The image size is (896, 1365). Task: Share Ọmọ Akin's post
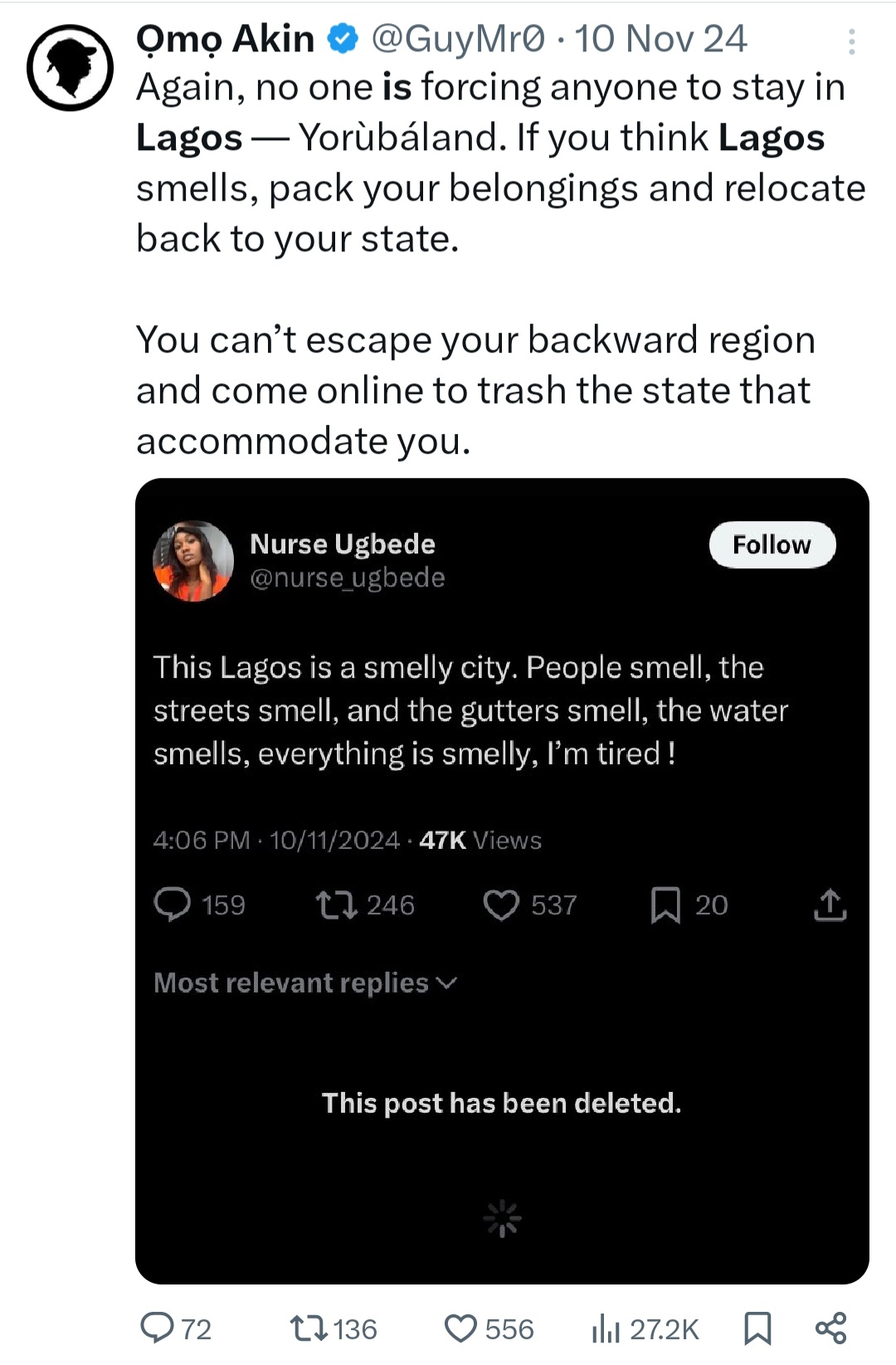tap(830, 1328)
